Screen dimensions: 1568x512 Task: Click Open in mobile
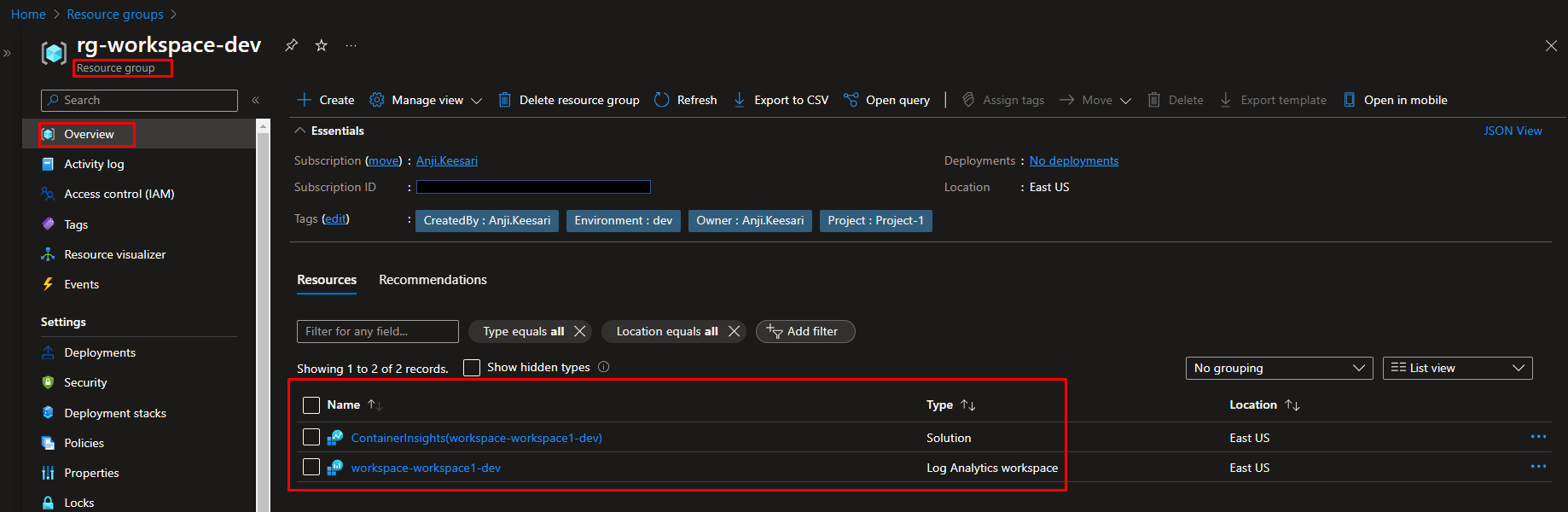[1395, 100]
